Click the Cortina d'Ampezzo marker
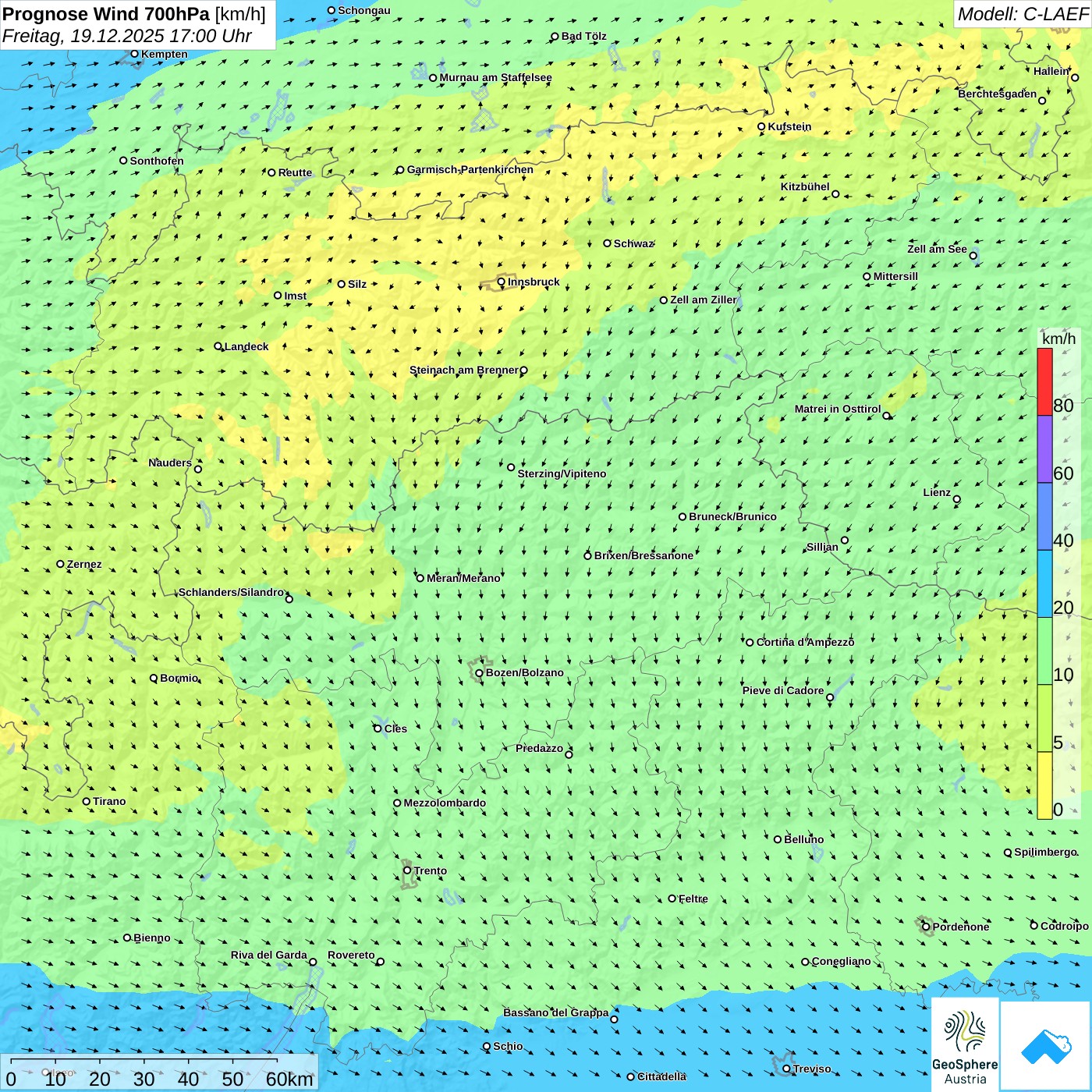The width and height of the screenshot is (1092, 1092). tap(750, 643)
